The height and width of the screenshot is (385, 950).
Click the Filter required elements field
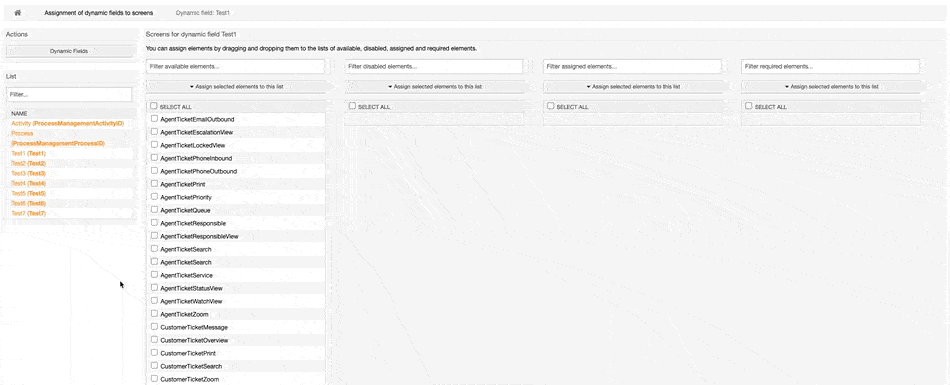[831, 65]
